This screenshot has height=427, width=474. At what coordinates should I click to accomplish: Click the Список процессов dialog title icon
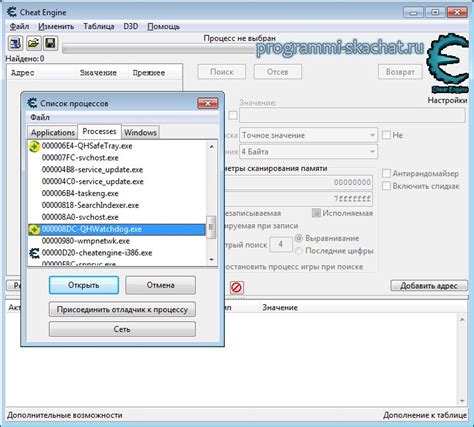(32, 103)
